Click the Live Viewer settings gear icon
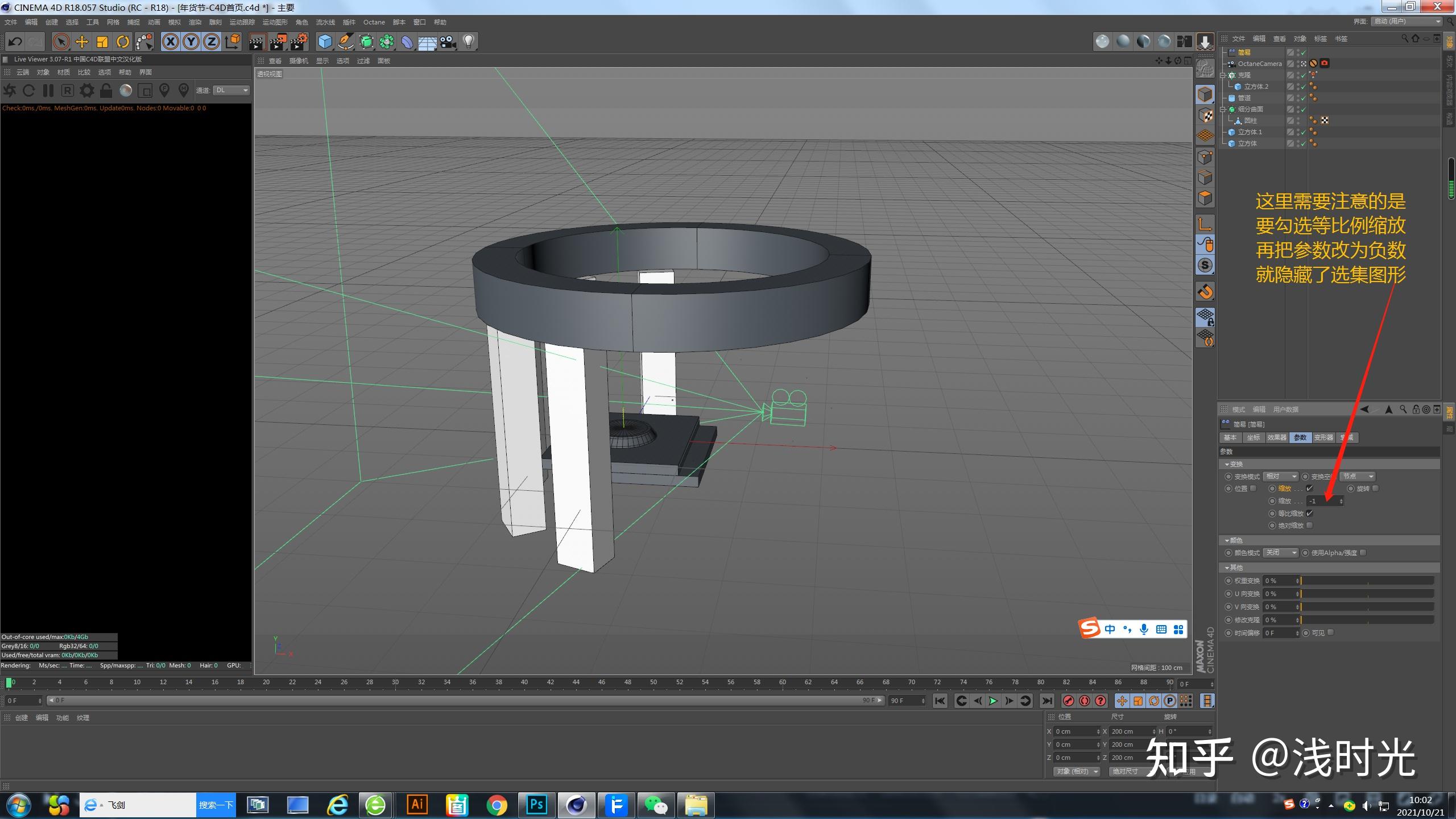The image size is (1456, 819). click(87, 90)
